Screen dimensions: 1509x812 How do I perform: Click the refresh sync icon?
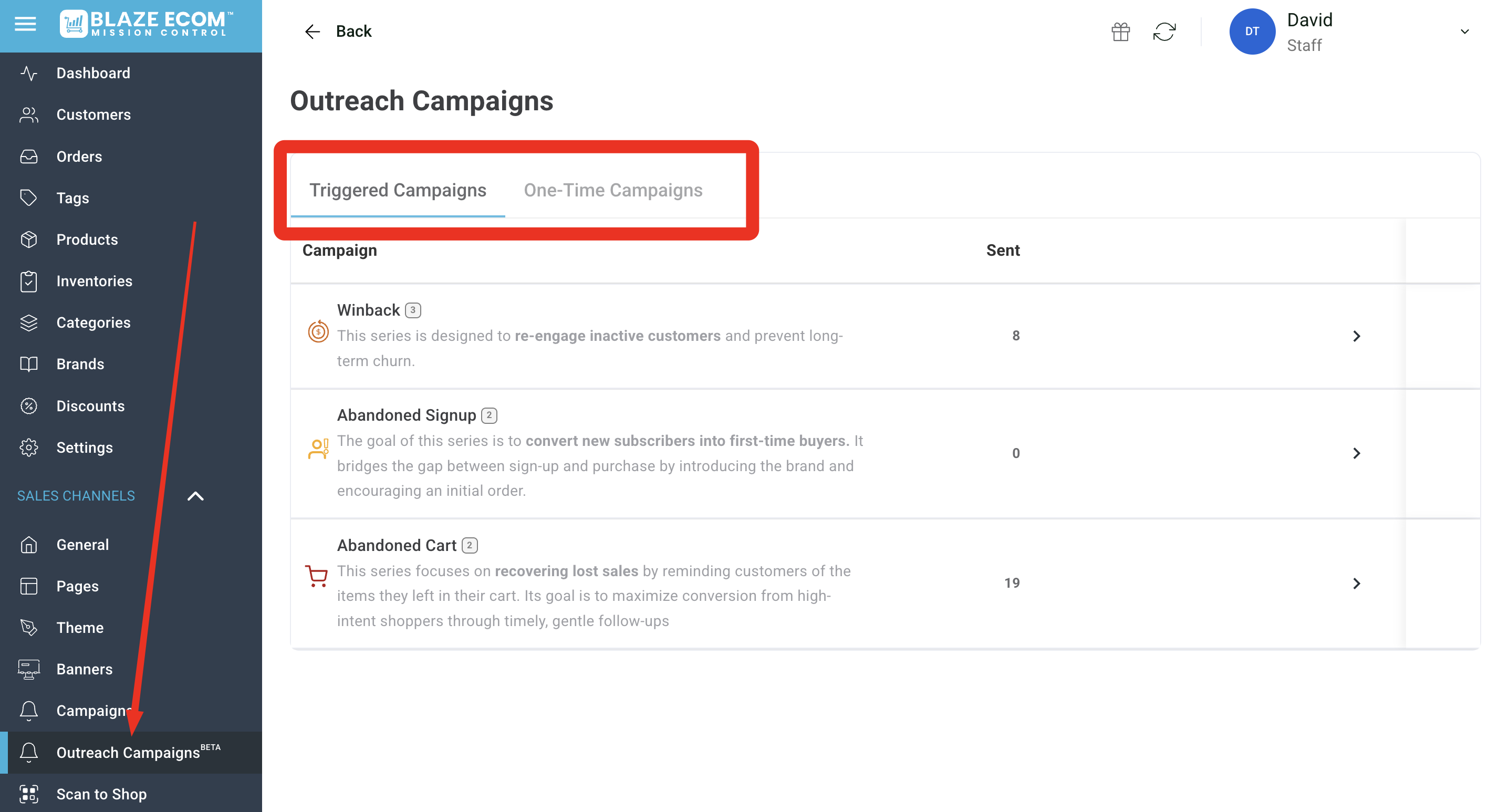click(1164, 32)
